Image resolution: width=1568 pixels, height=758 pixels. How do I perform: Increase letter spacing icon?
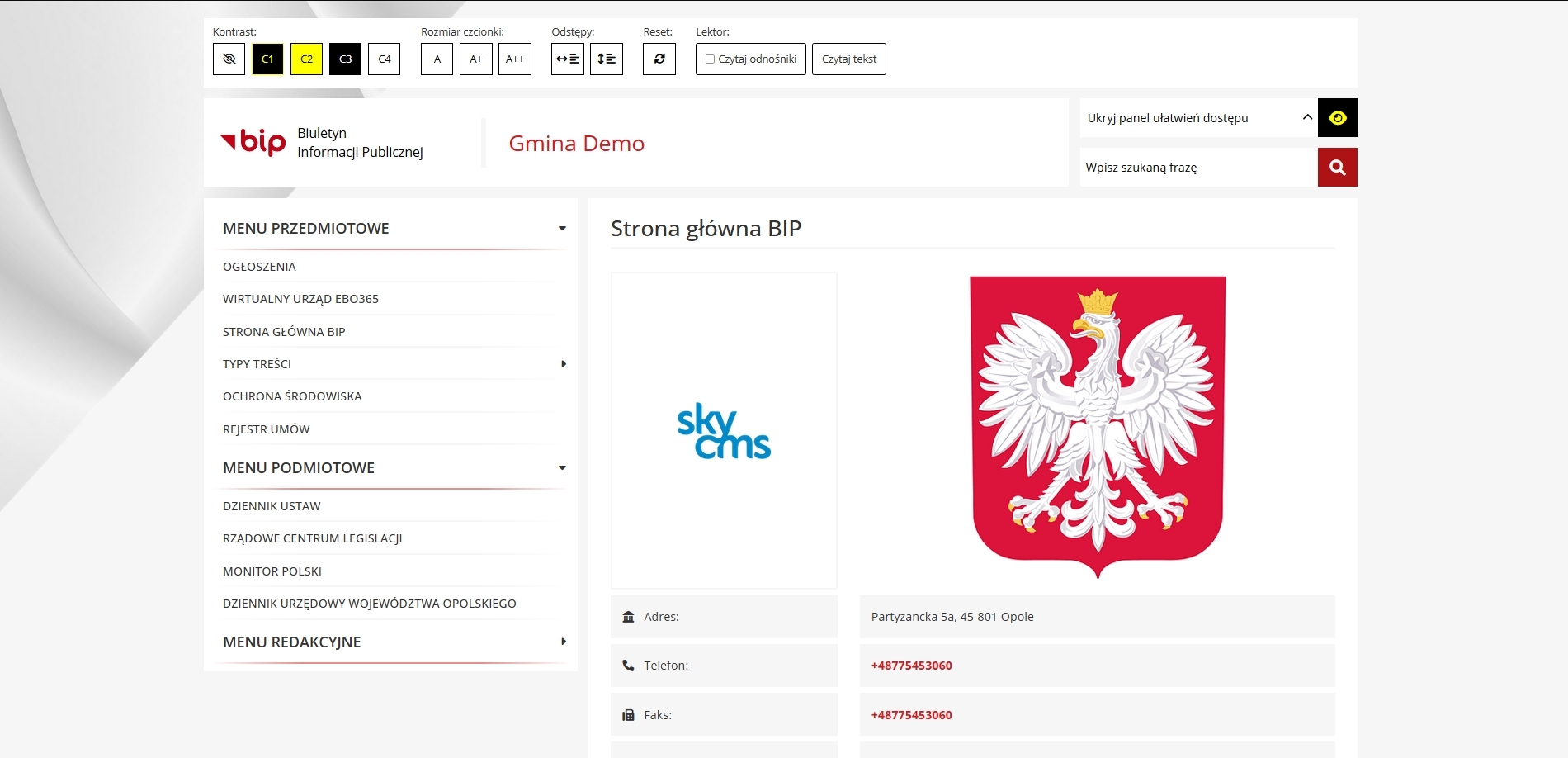click(x=568, y=59)
